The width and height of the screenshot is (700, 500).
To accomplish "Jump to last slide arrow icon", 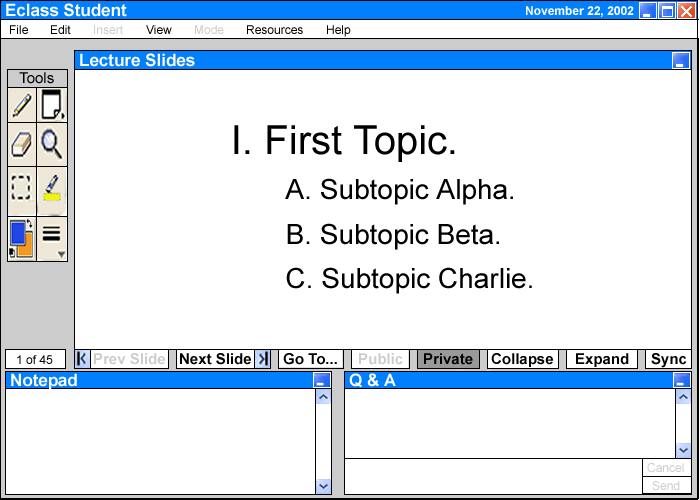I will click(x=263, y=359).
